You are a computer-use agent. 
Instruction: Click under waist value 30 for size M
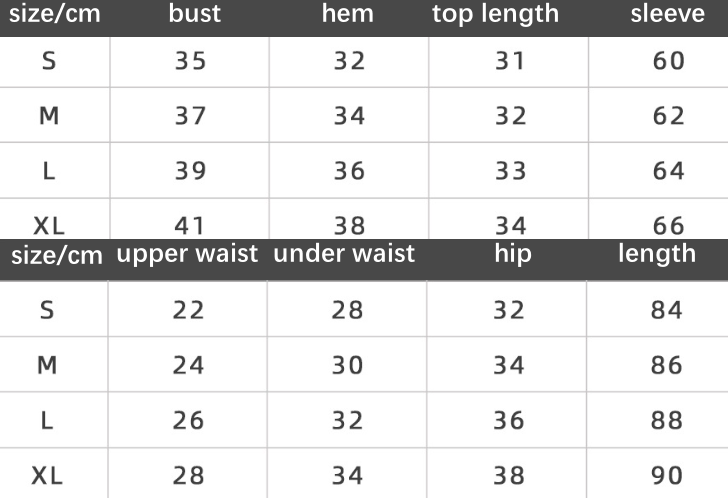tap(348, 365)
